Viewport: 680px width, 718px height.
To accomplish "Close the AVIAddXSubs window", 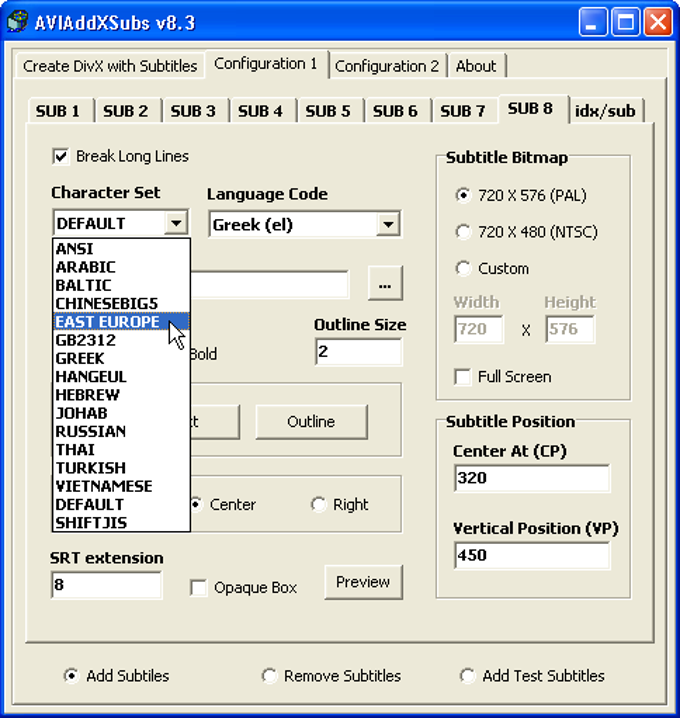I will pos(658,22).
